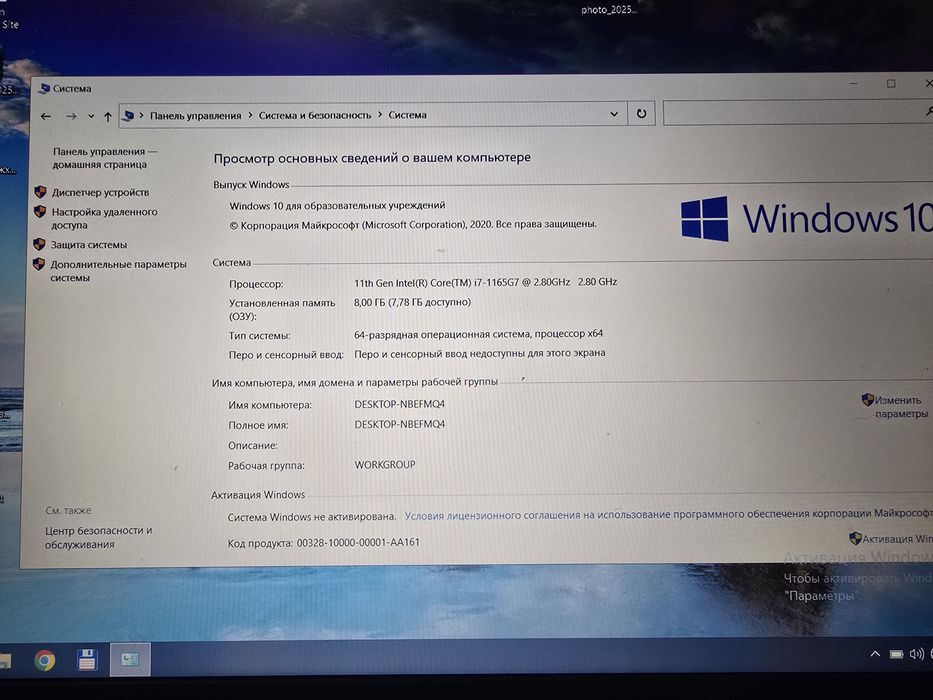This screenshot has width=933, height=700.
Task: Click shield icon beside "Активация Windows" link
Action: point(855,538)
